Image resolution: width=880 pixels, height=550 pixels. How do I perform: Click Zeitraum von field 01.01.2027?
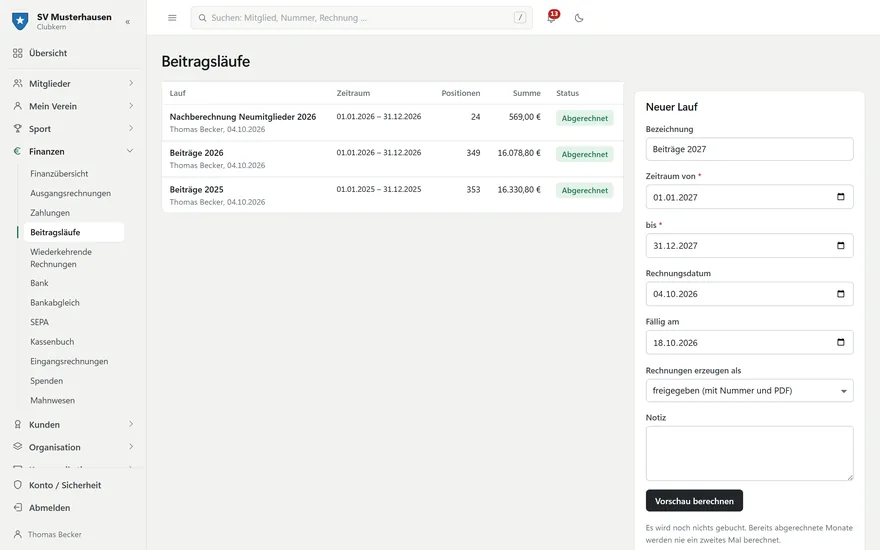749,197
